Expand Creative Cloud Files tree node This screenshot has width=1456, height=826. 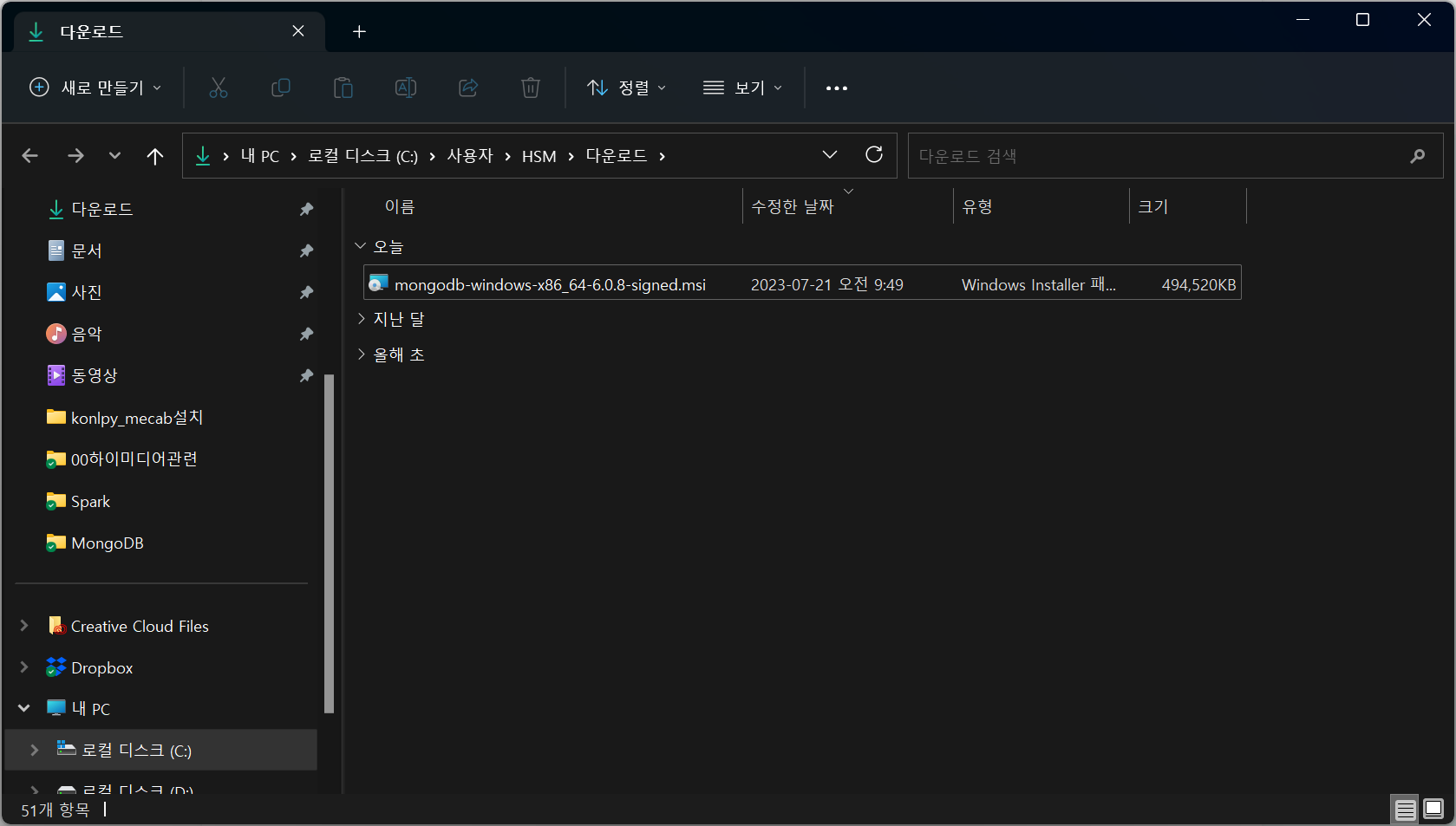[24, 626]
